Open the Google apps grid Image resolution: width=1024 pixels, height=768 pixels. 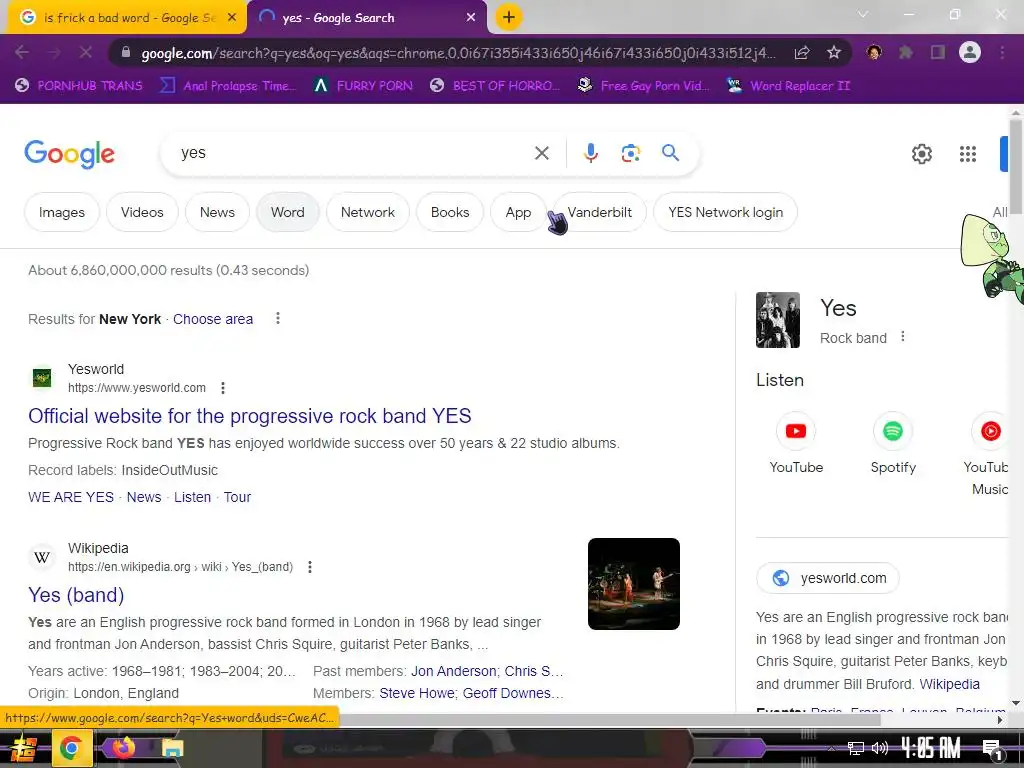pos(968,154)
